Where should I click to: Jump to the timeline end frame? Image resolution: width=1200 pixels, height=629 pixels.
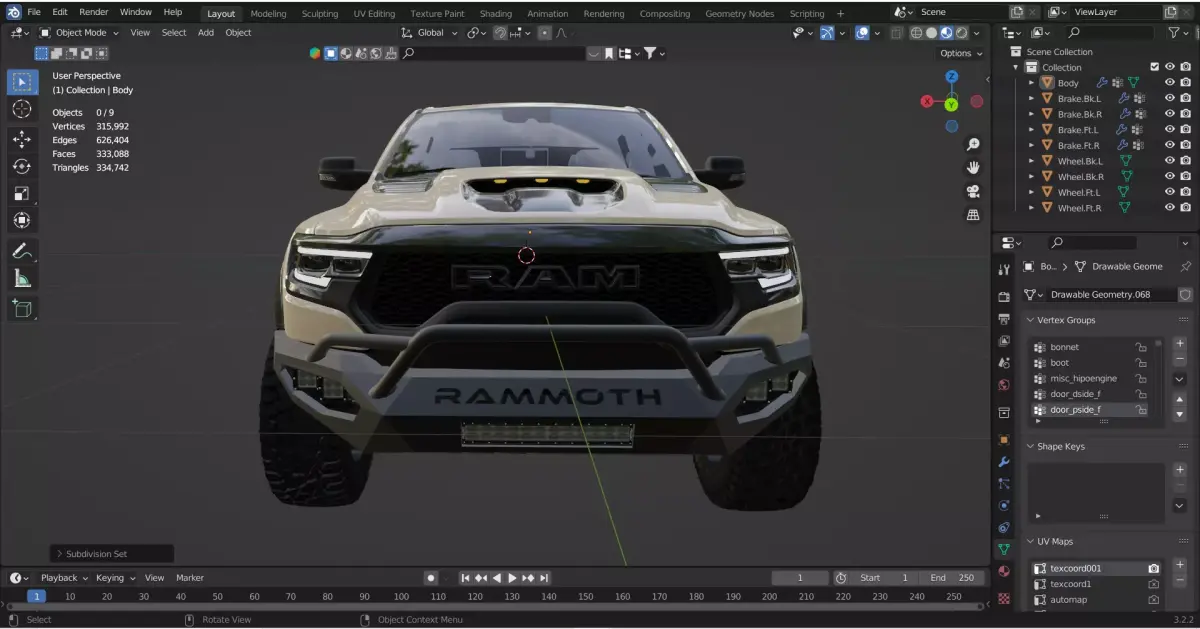(544, 577)
